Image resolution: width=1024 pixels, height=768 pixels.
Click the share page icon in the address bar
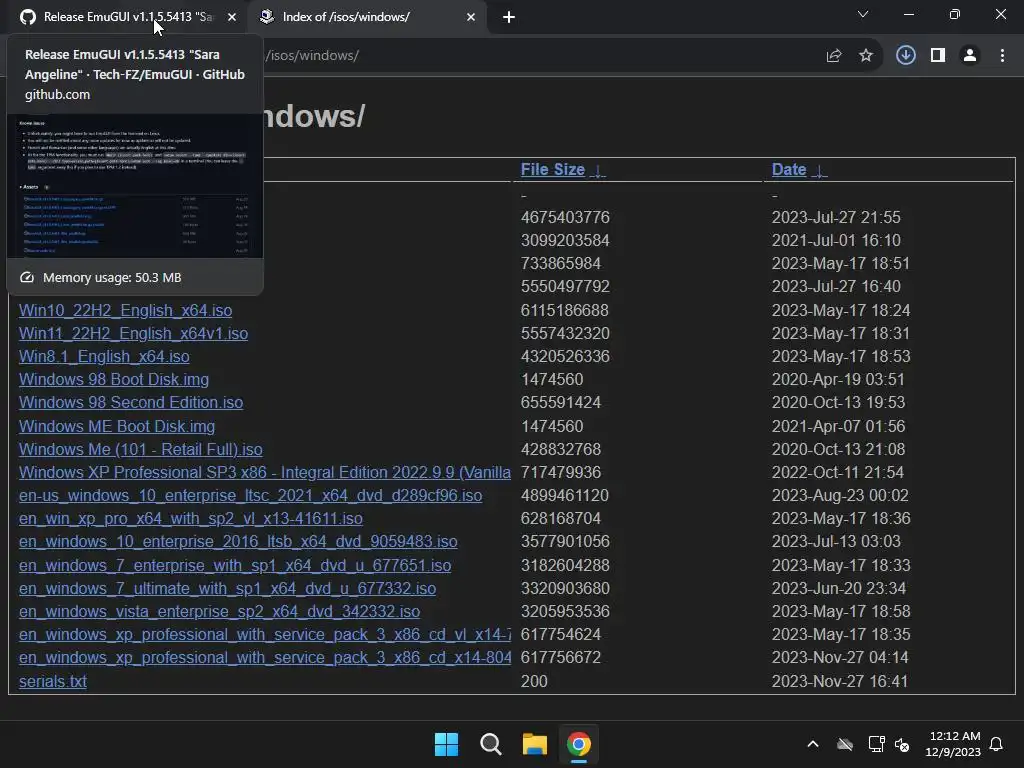(x=833, y=56)
